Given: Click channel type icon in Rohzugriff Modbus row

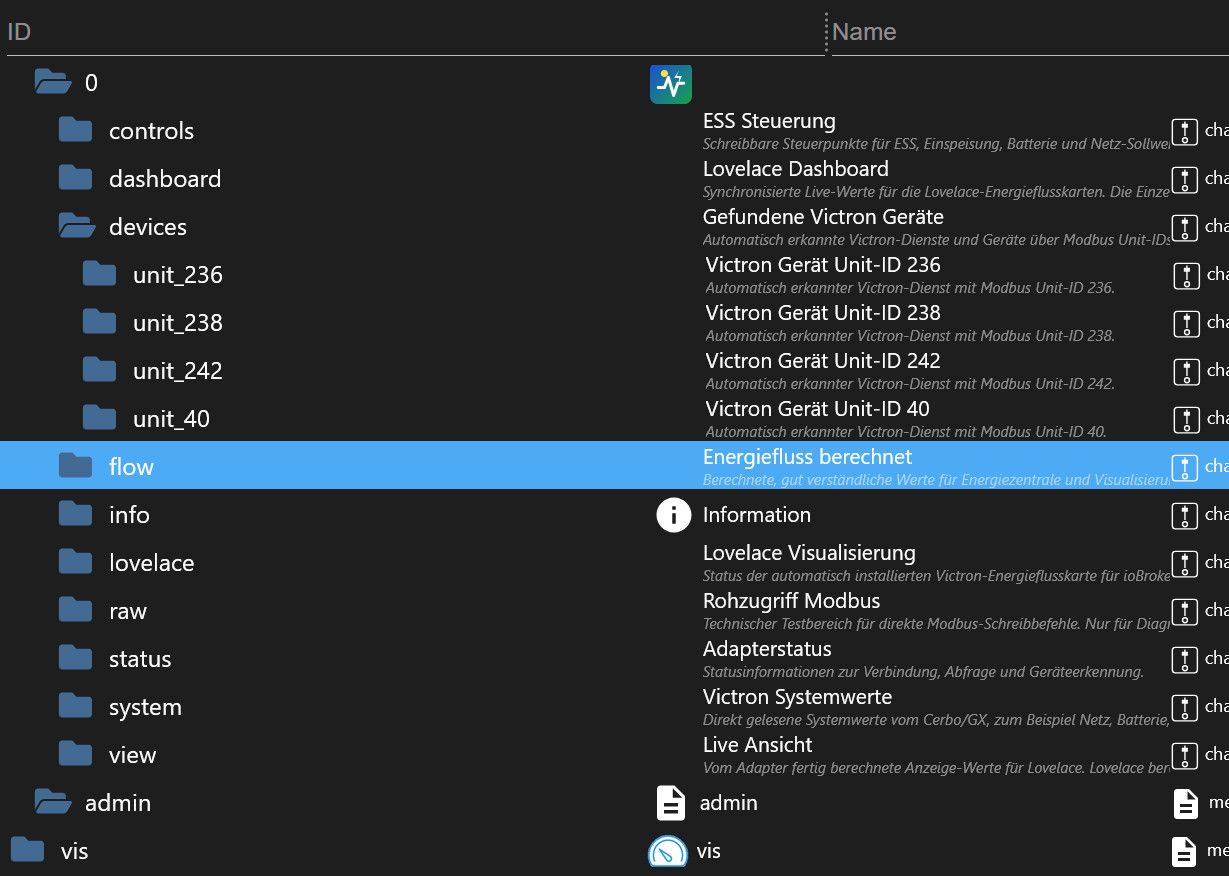Looking at the screenshot, I should [x=1185, y=611].
